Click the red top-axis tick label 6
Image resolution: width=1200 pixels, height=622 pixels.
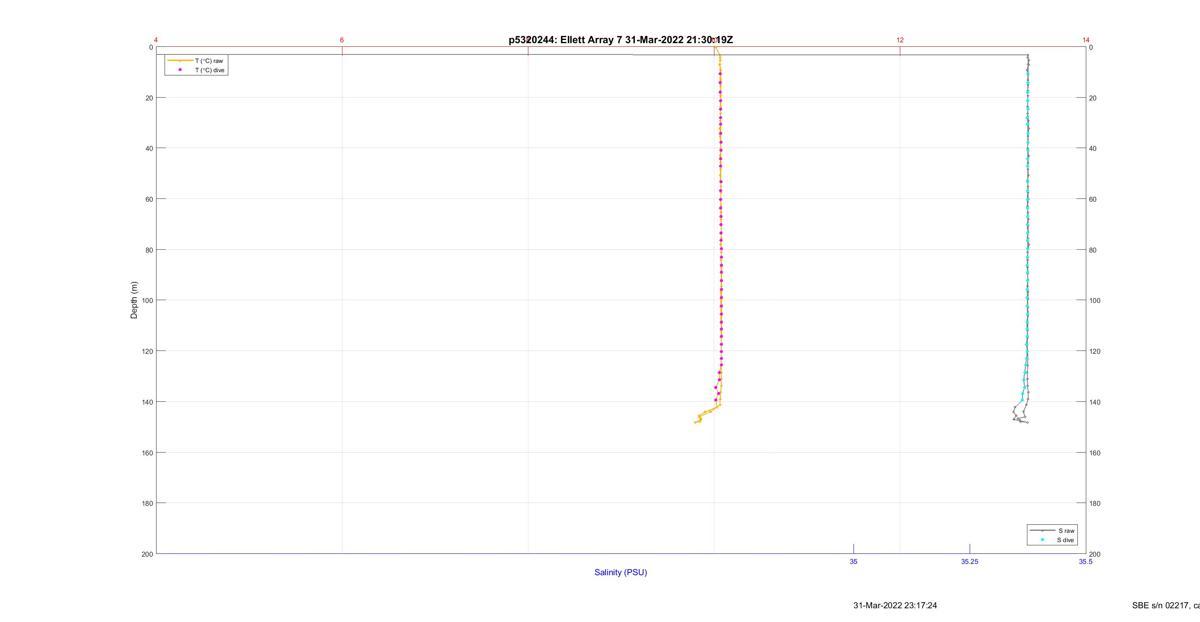[x=342, y=40]
